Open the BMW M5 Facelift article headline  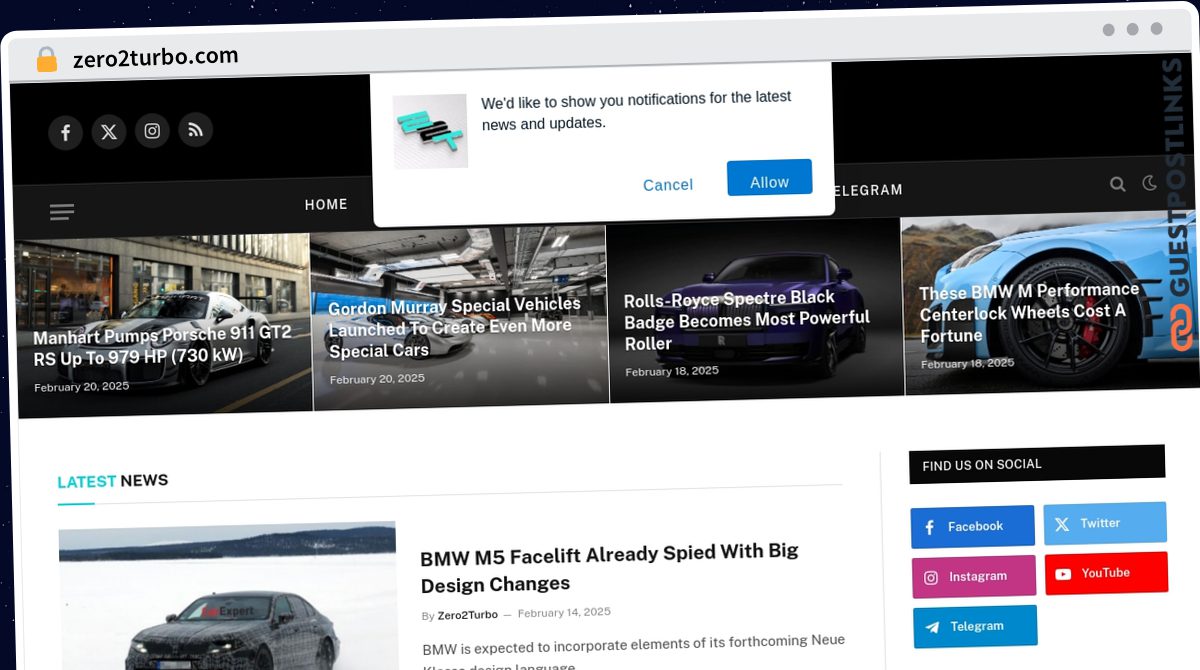609,568
